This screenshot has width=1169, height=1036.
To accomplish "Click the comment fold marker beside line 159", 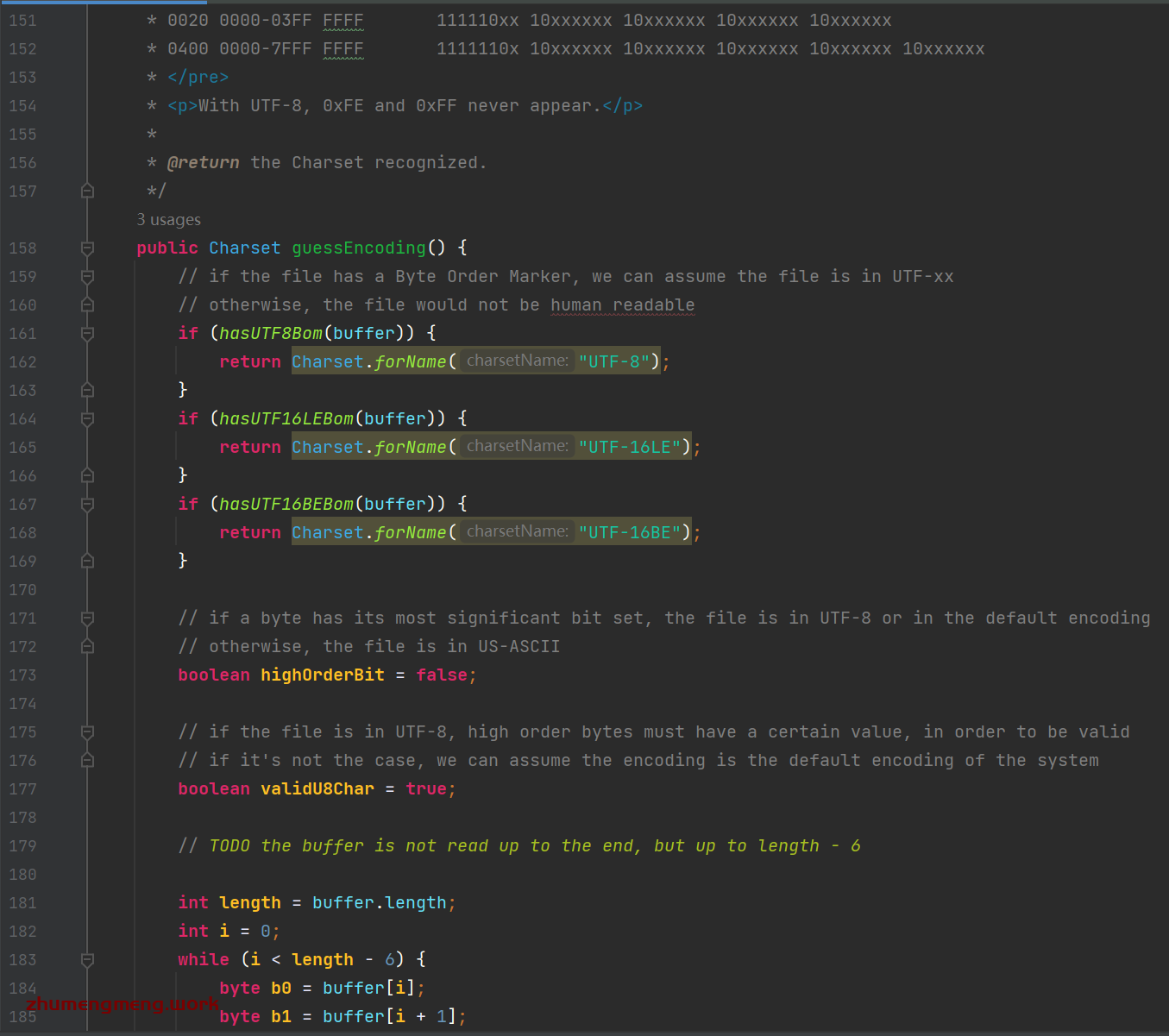I will pyautogui.click(x=86, y=276).
